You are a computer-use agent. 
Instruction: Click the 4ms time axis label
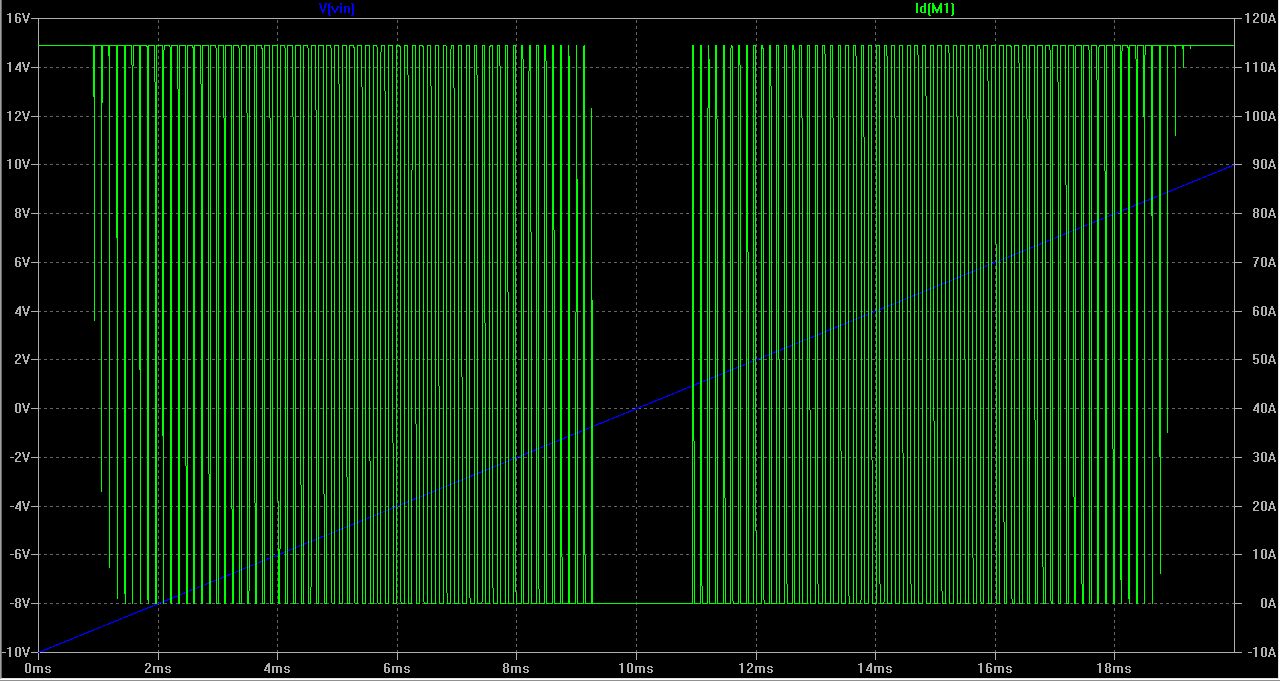click(277, 668)
